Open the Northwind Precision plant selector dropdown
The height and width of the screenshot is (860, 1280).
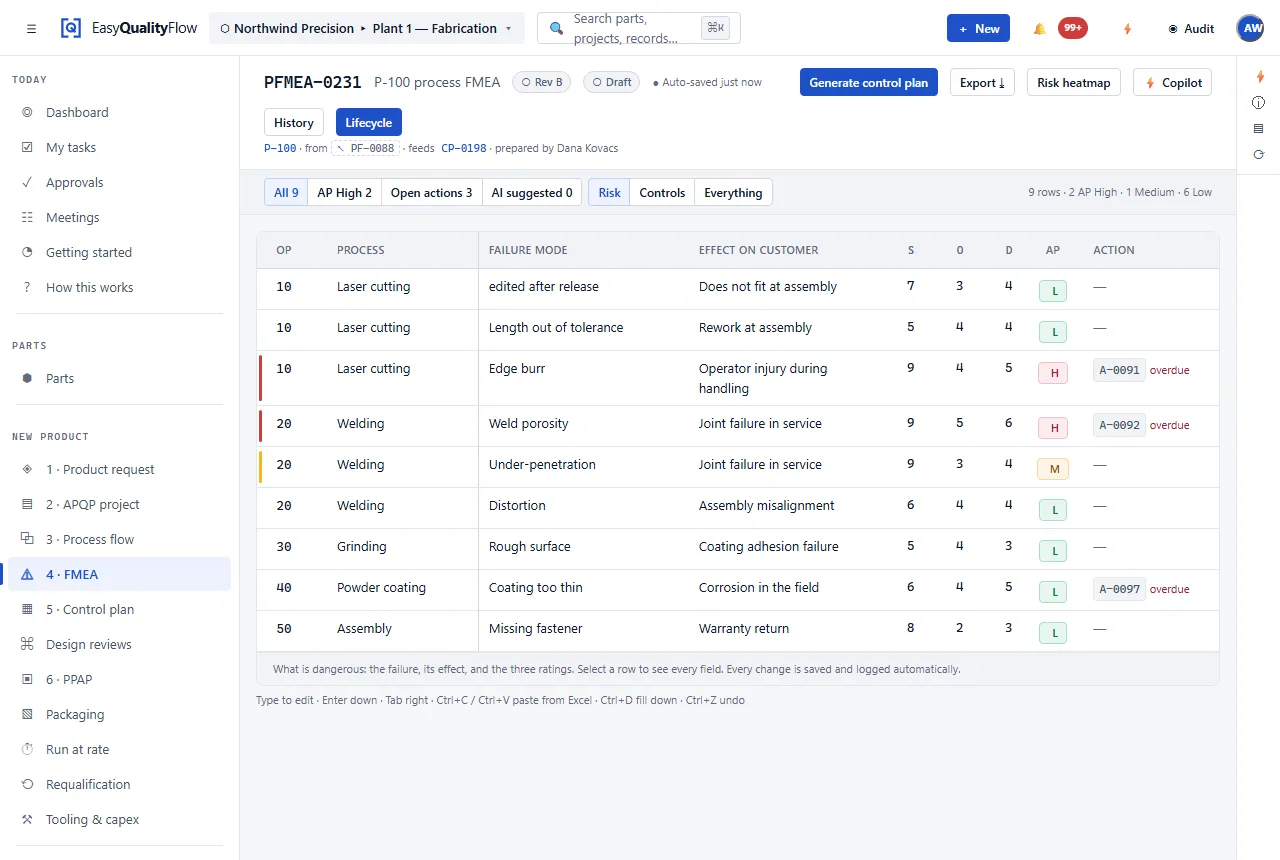point(366,28)
